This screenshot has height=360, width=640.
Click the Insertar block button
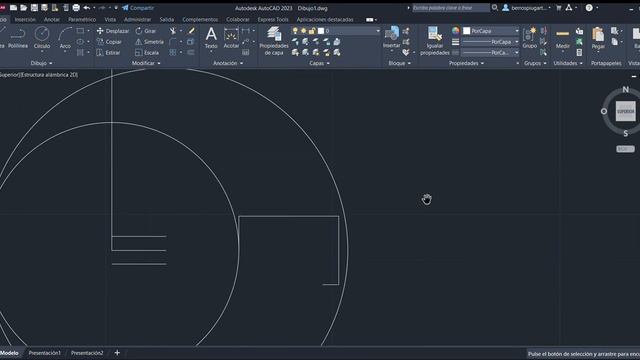pos(391,38)
